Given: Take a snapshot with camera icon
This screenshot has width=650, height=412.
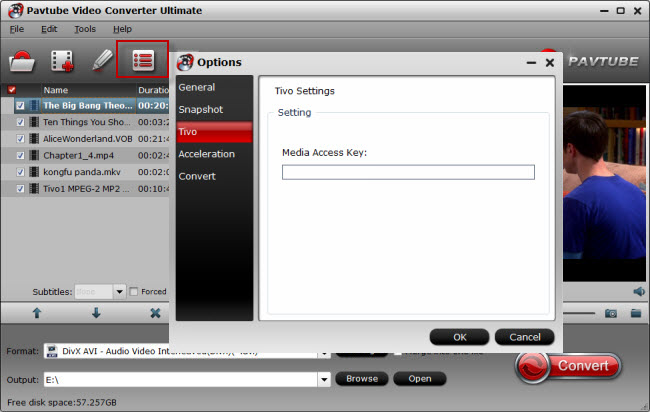Looking at the screenshot, I should coord(610,313).
